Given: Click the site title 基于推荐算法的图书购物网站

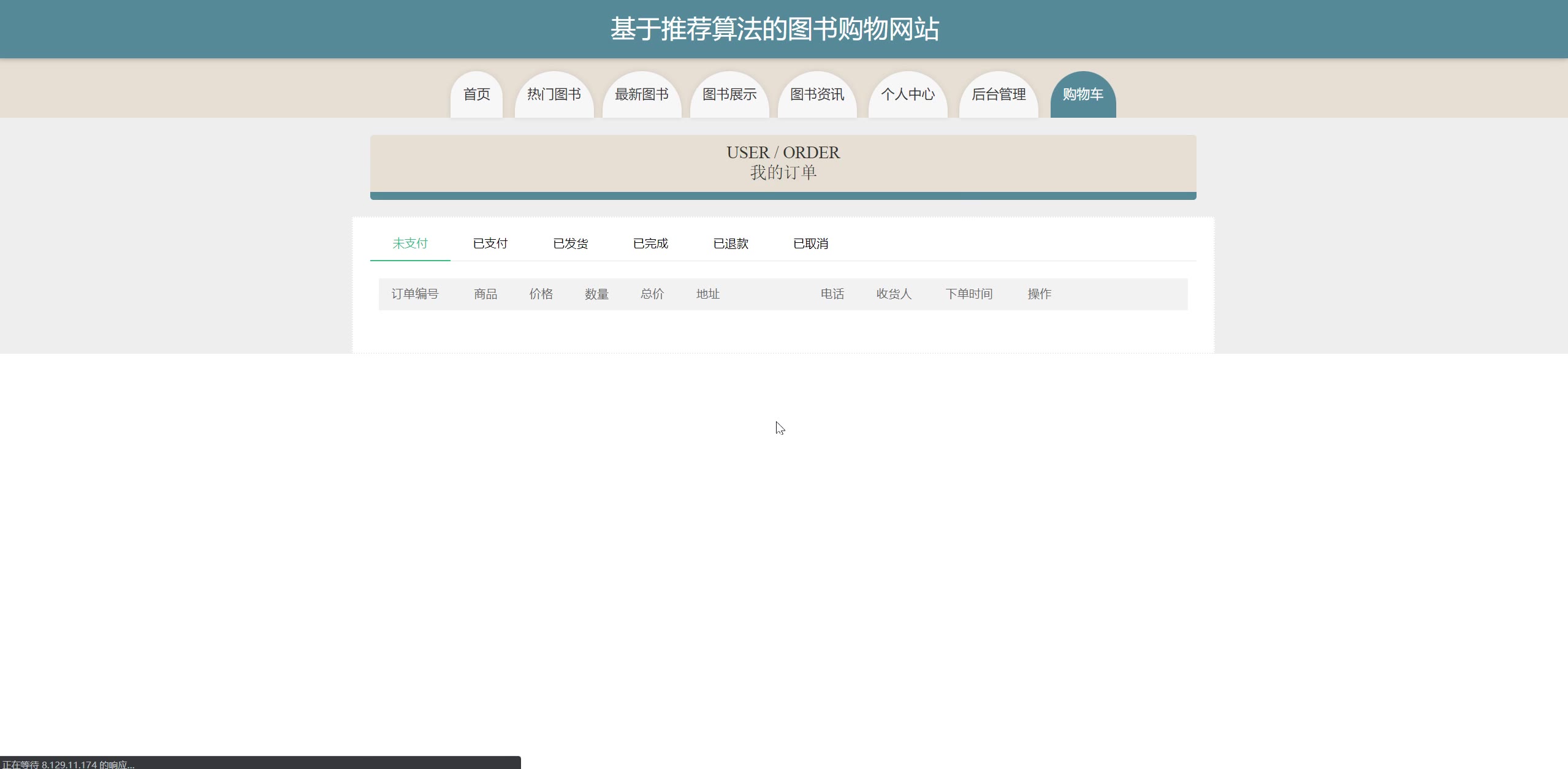Looking at the screenshot, I should pos(774,29).
